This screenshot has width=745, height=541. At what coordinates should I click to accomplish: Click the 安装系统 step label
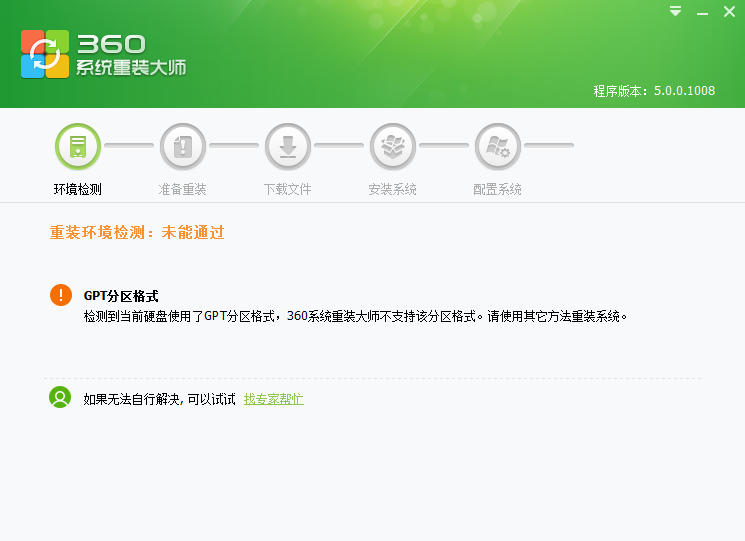(392, 190)
